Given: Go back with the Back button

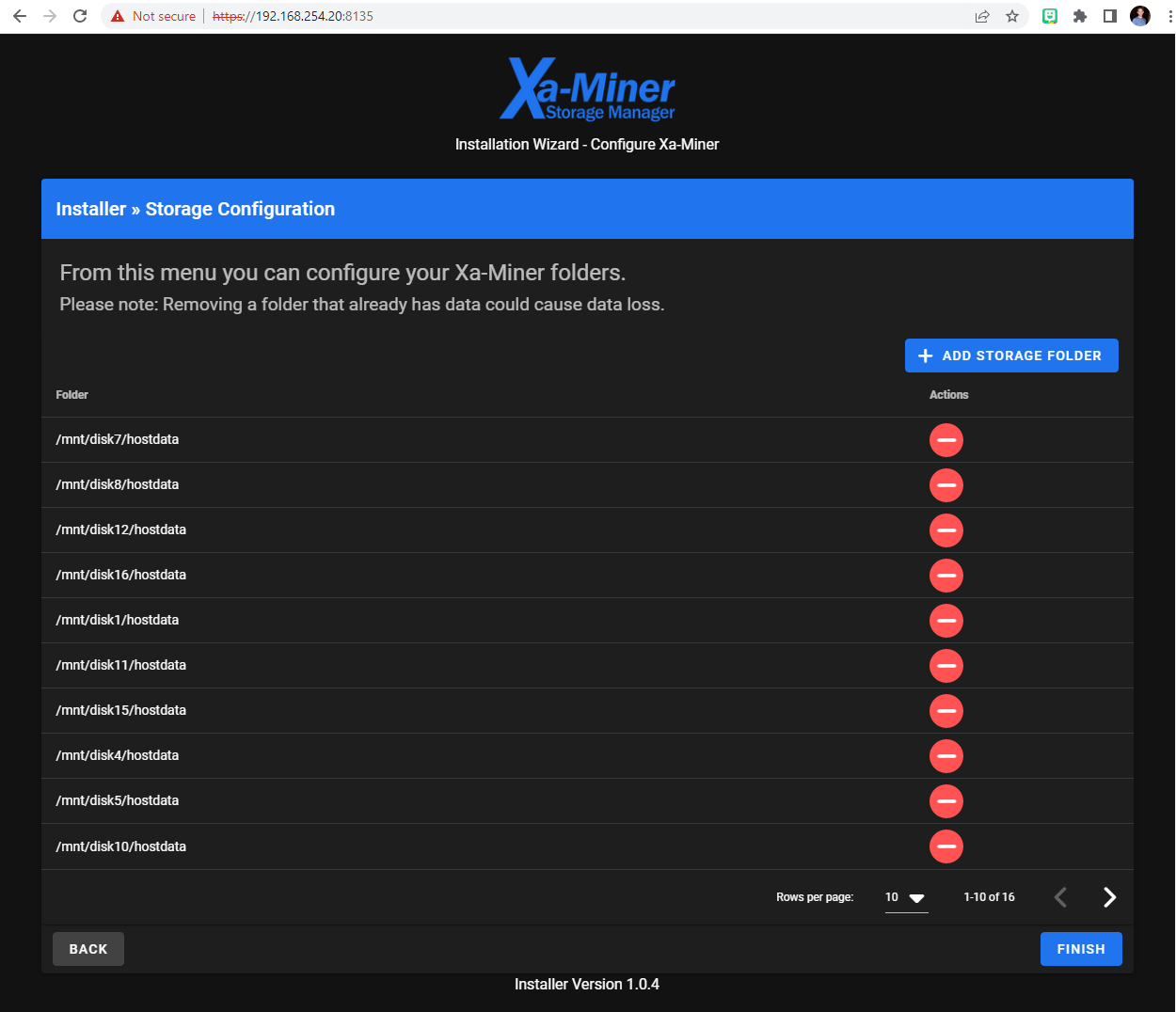Looking at the screenshot, I should pos(88,949).
